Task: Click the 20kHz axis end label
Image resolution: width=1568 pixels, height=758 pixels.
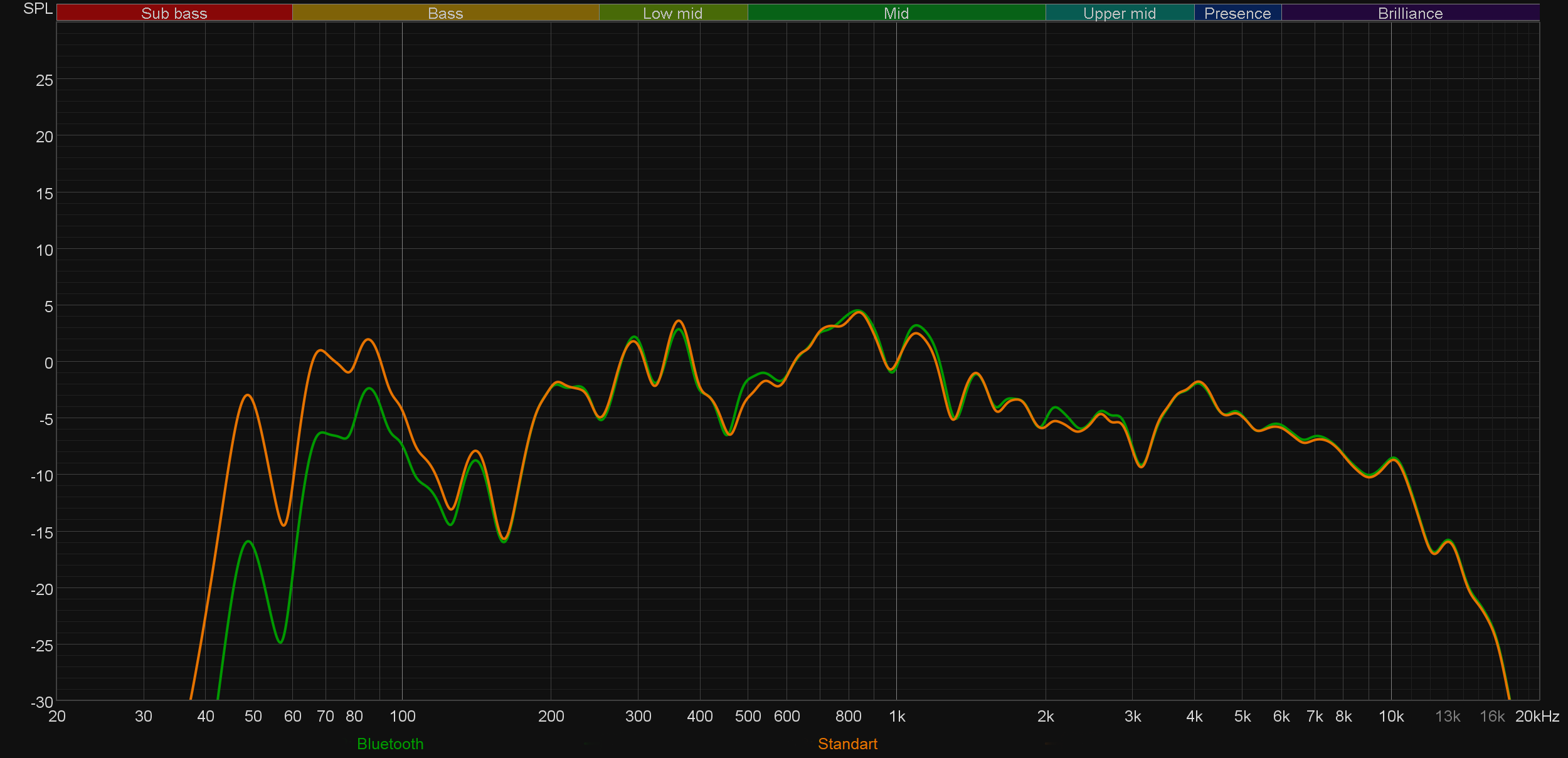Action: (1537, 716)
